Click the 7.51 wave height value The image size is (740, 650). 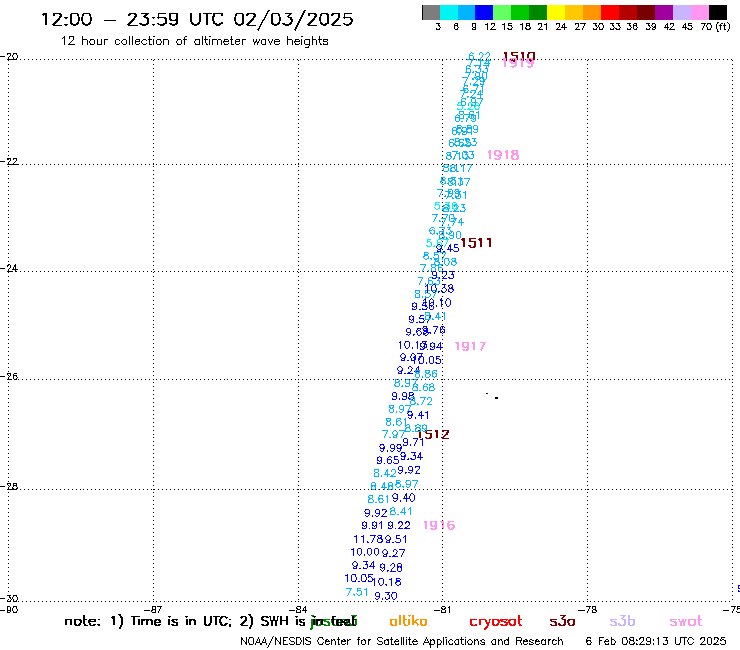coord(357,592)
